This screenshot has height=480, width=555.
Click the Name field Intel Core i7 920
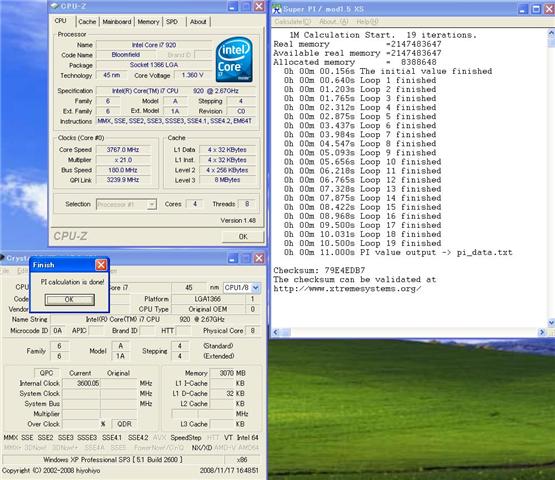154,45
